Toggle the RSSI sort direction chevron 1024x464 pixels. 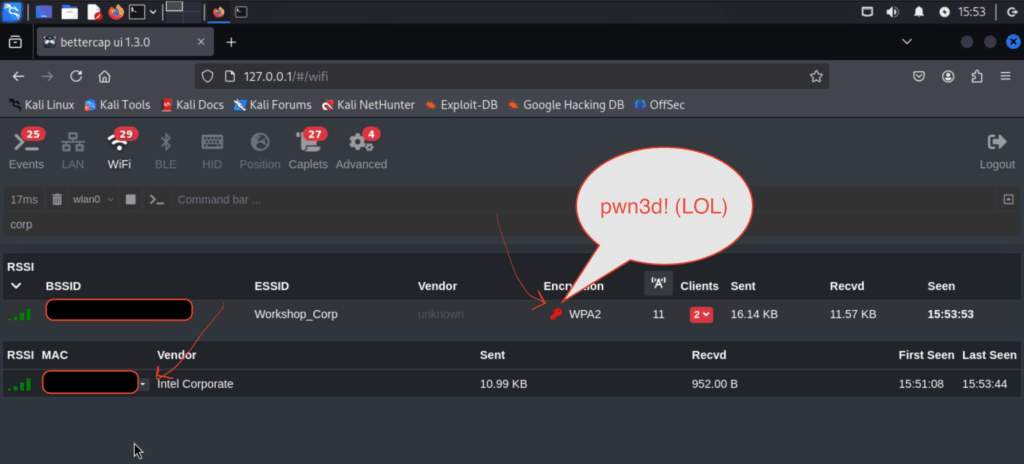click(x=16, y=286)
